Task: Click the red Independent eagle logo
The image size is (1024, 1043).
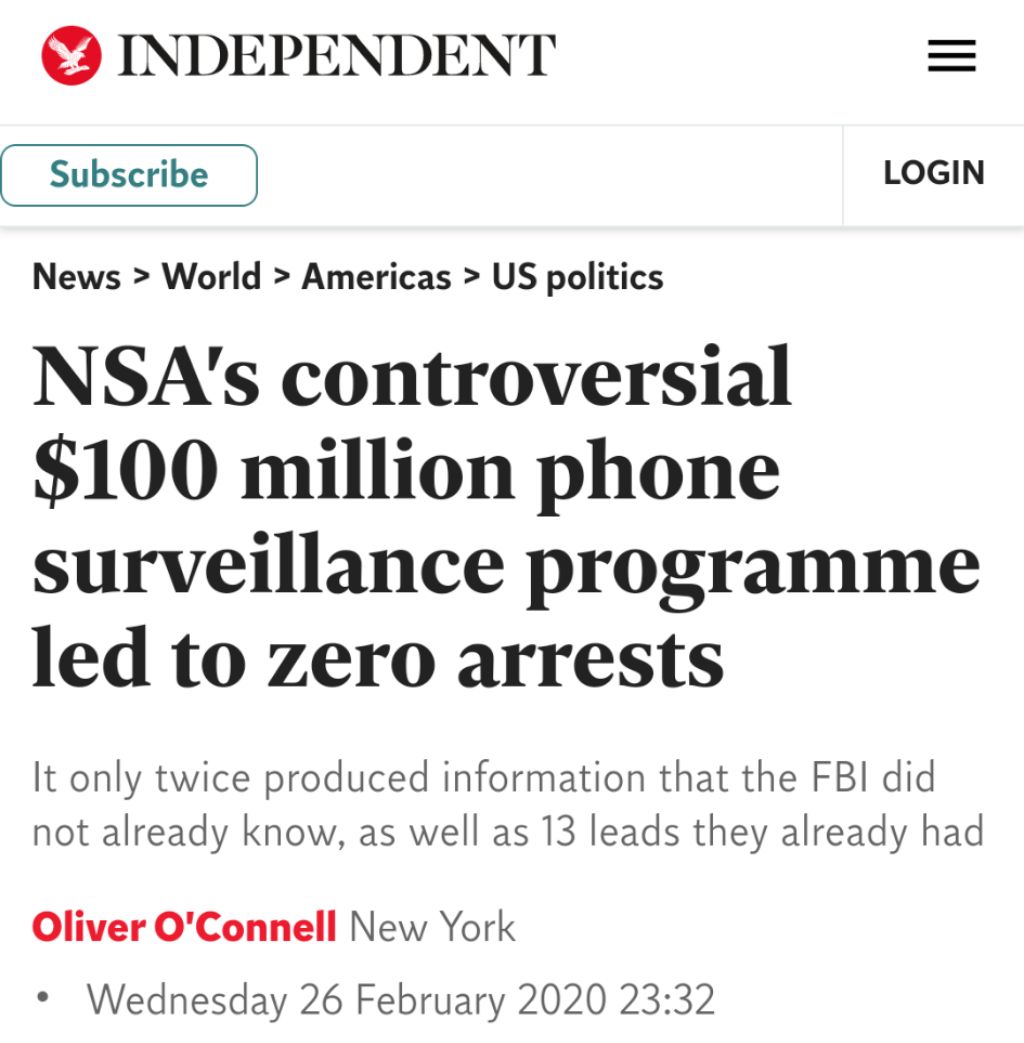Action: [72, 56]
